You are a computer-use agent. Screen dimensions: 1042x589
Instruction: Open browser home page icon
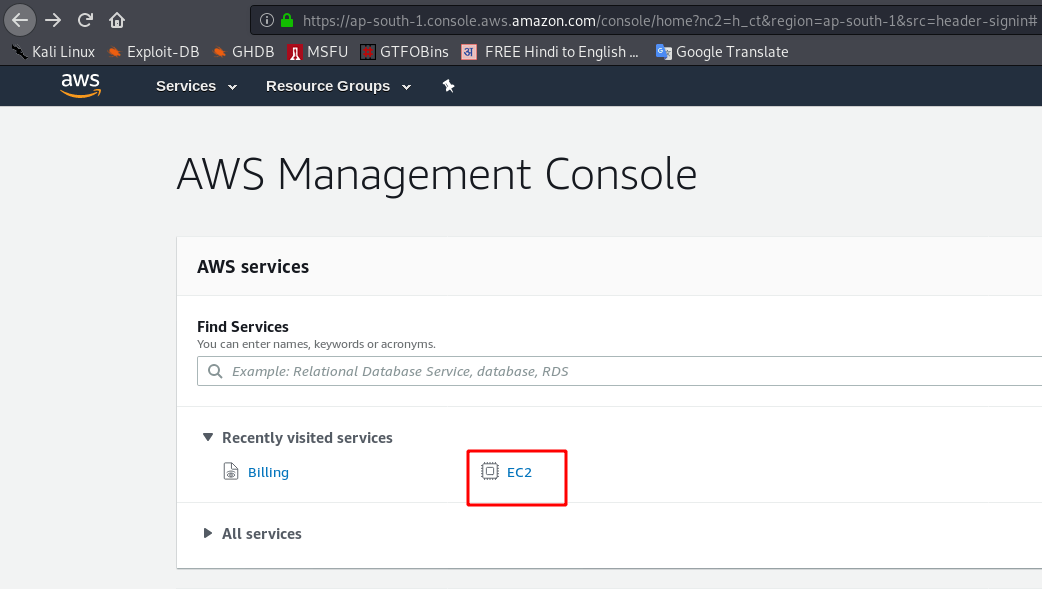[x=117, y=20]
